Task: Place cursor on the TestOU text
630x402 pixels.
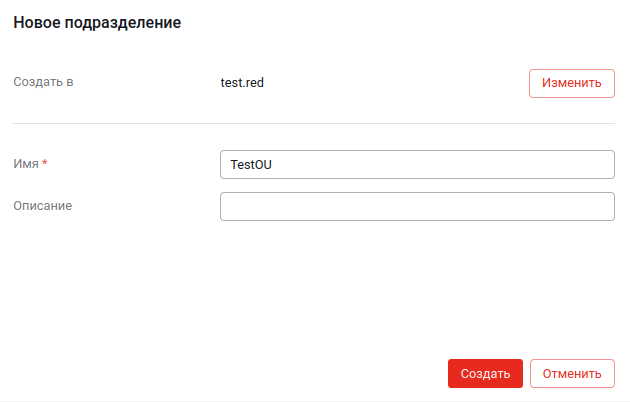Action: point(250,165)
